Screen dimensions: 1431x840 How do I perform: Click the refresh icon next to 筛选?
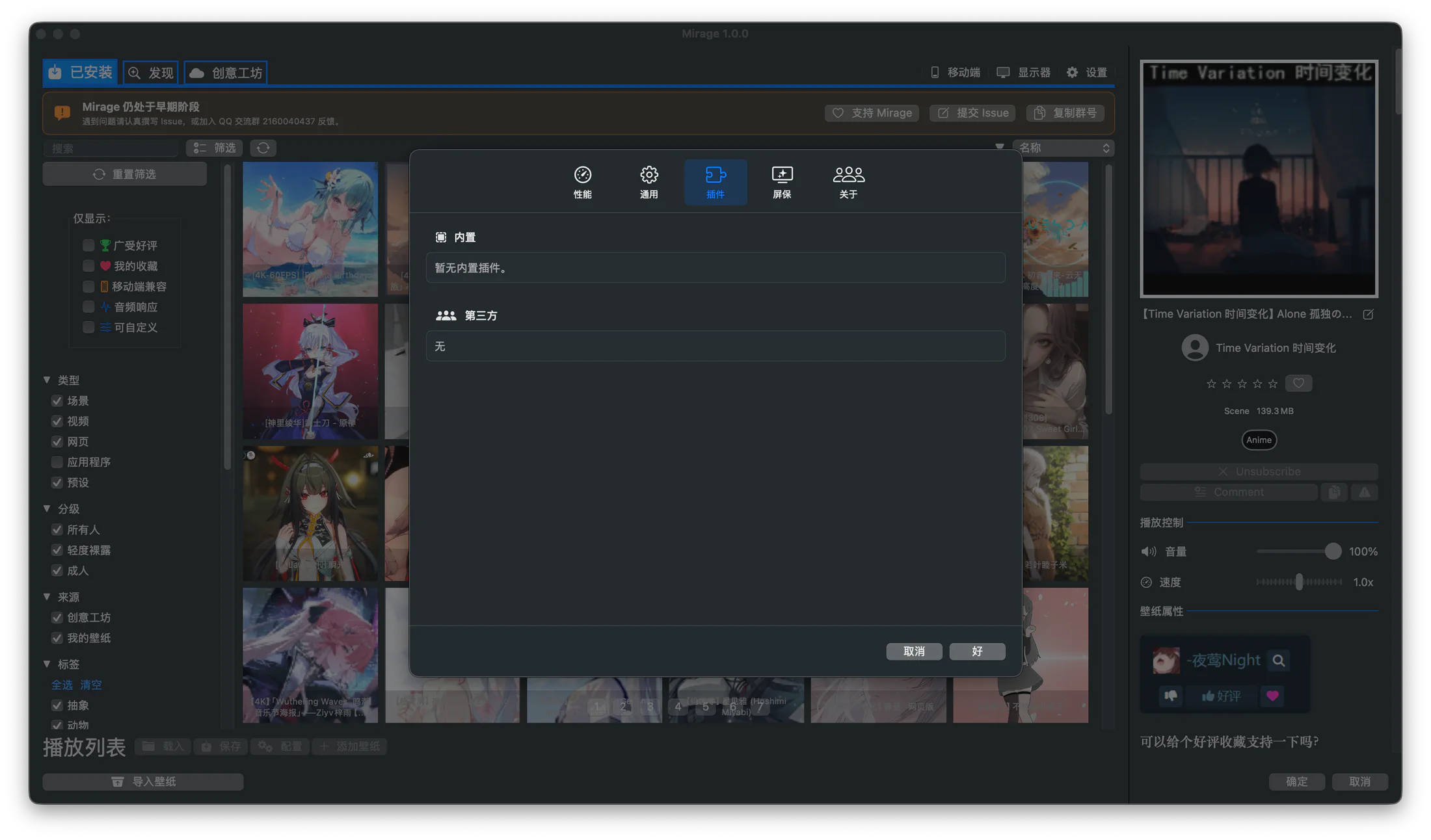263,148
